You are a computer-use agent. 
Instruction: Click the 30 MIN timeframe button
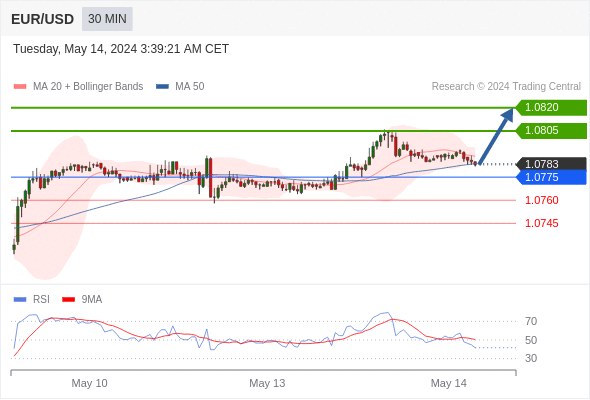(107, 19)
